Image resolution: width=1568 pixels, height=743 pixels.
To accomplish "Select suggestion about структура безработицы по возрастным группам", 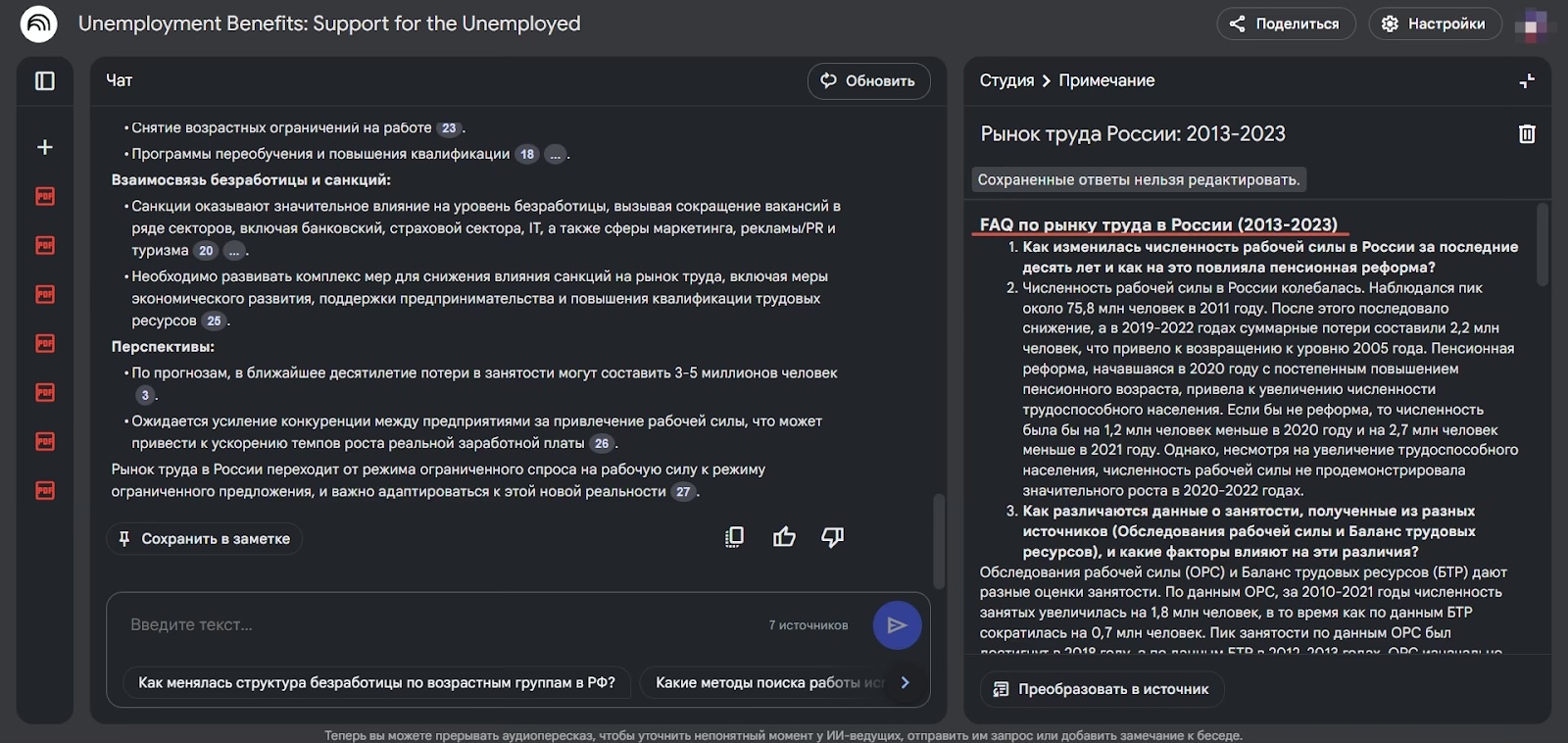I will (377, 682).
